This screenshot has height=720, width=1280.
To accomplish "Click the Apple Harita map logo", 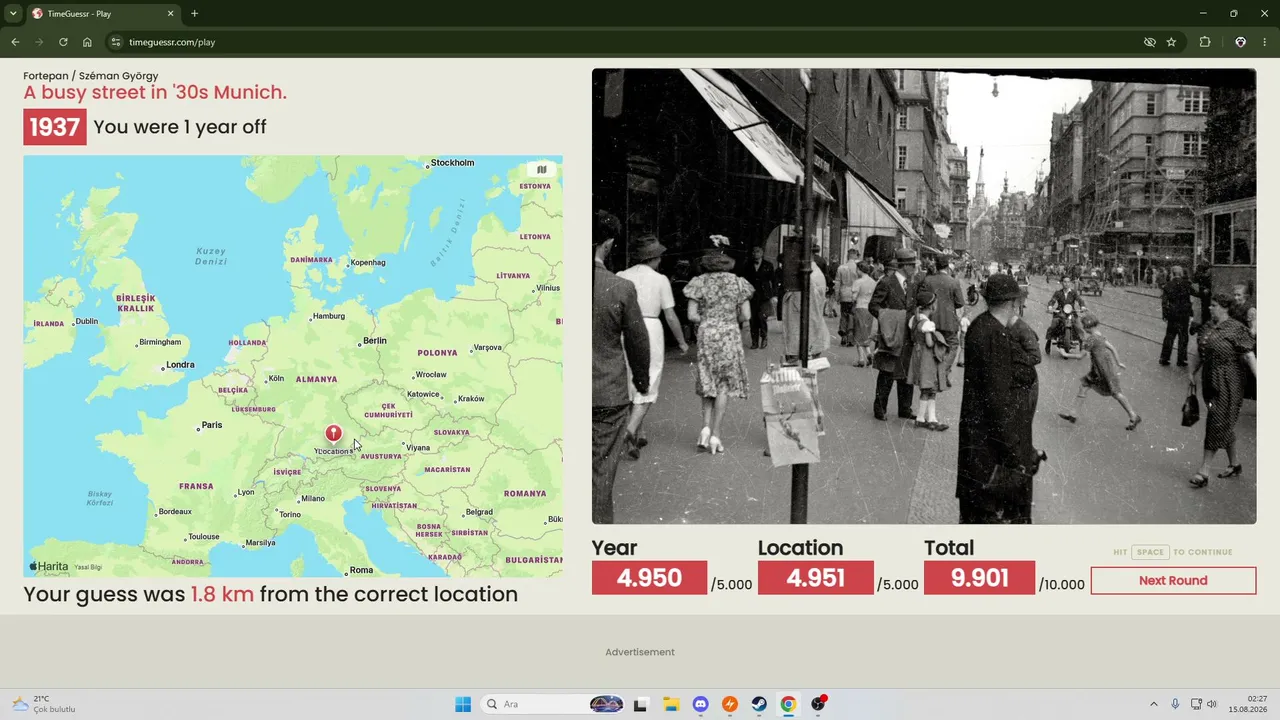I will tap(49, 566).
